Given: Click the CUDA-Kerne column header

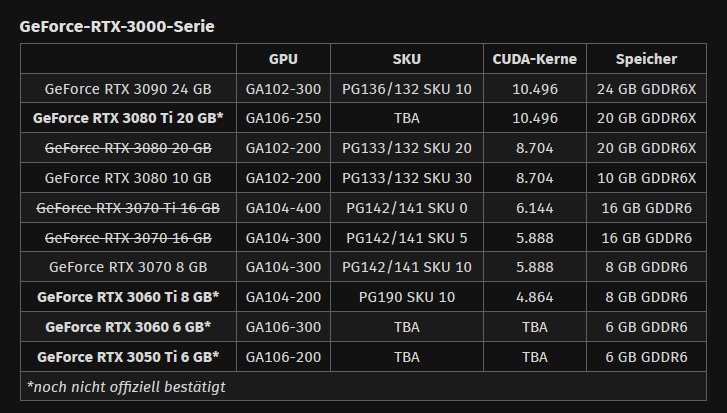Looking at the screenshot, I should [x=535, y=59].
